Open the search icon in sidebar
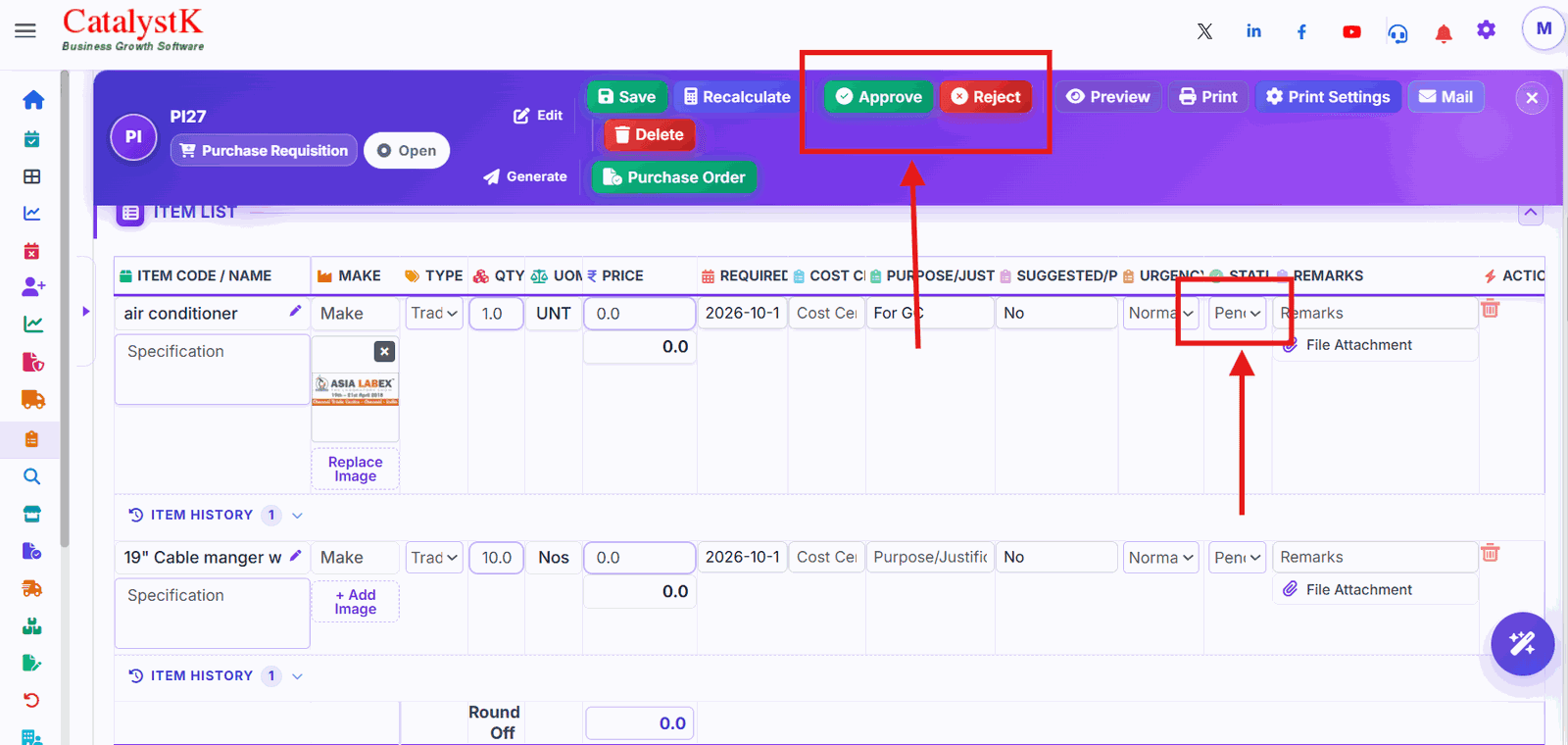 tap(32, 476)
